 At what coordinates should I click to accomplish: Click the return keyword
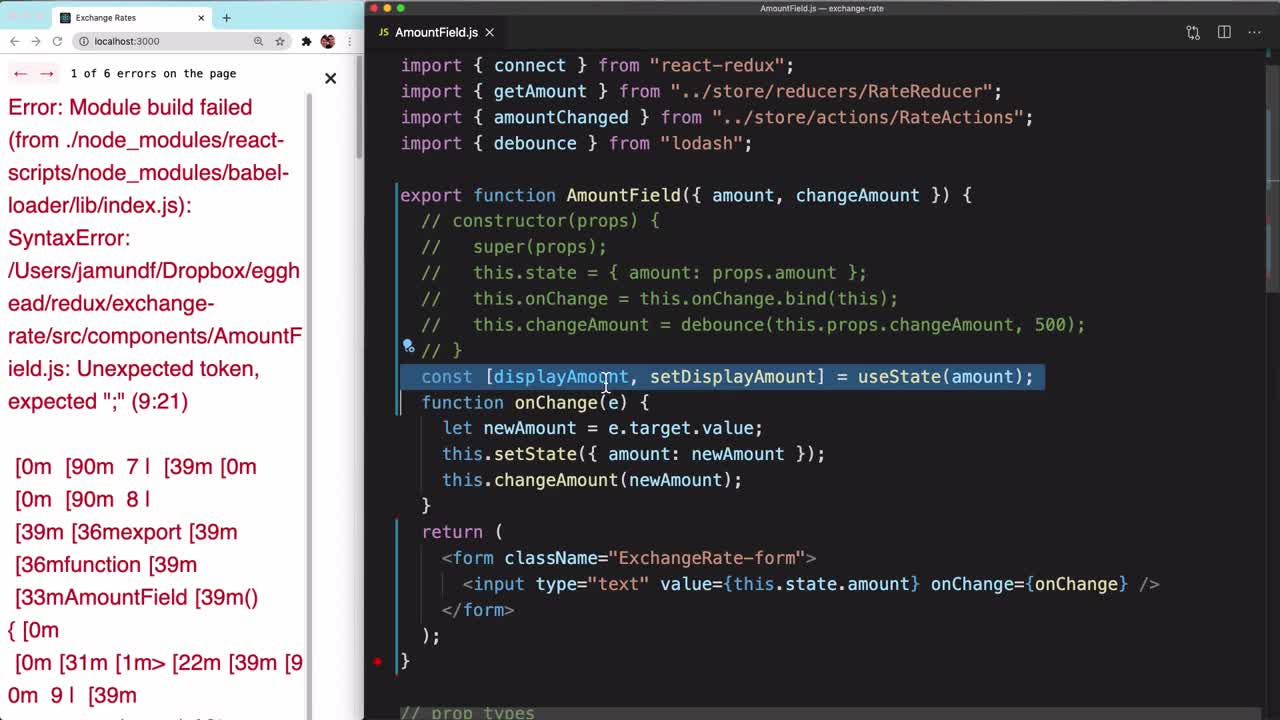click(452, 532)
